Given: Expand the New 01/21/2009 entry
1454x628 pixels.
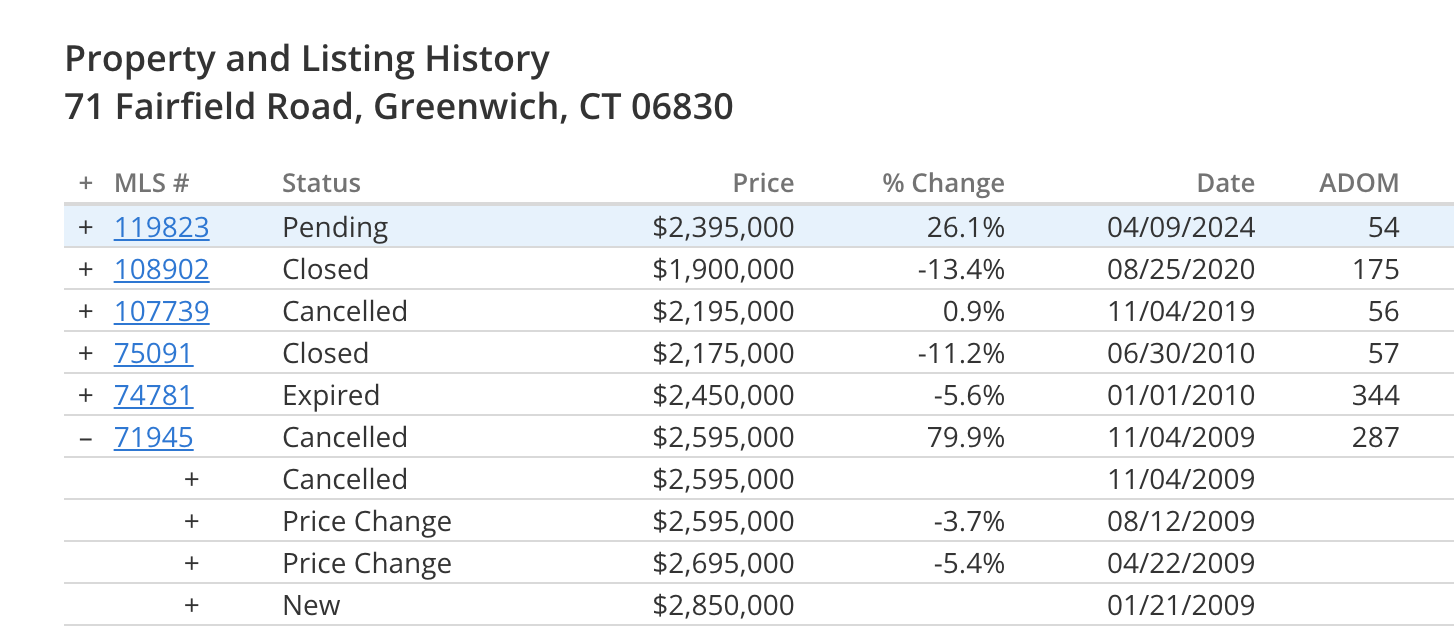Looking at the screenshot, I should point(192,605).
